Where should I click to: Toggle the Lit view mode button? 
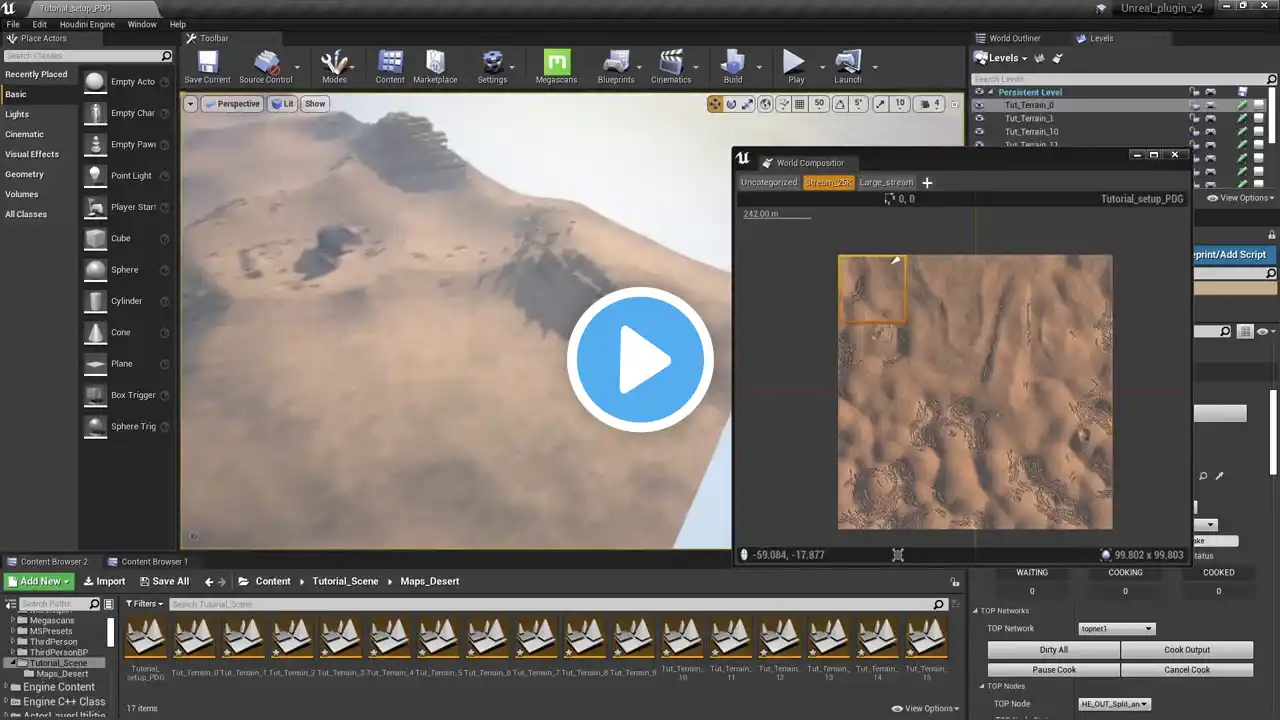282,104
